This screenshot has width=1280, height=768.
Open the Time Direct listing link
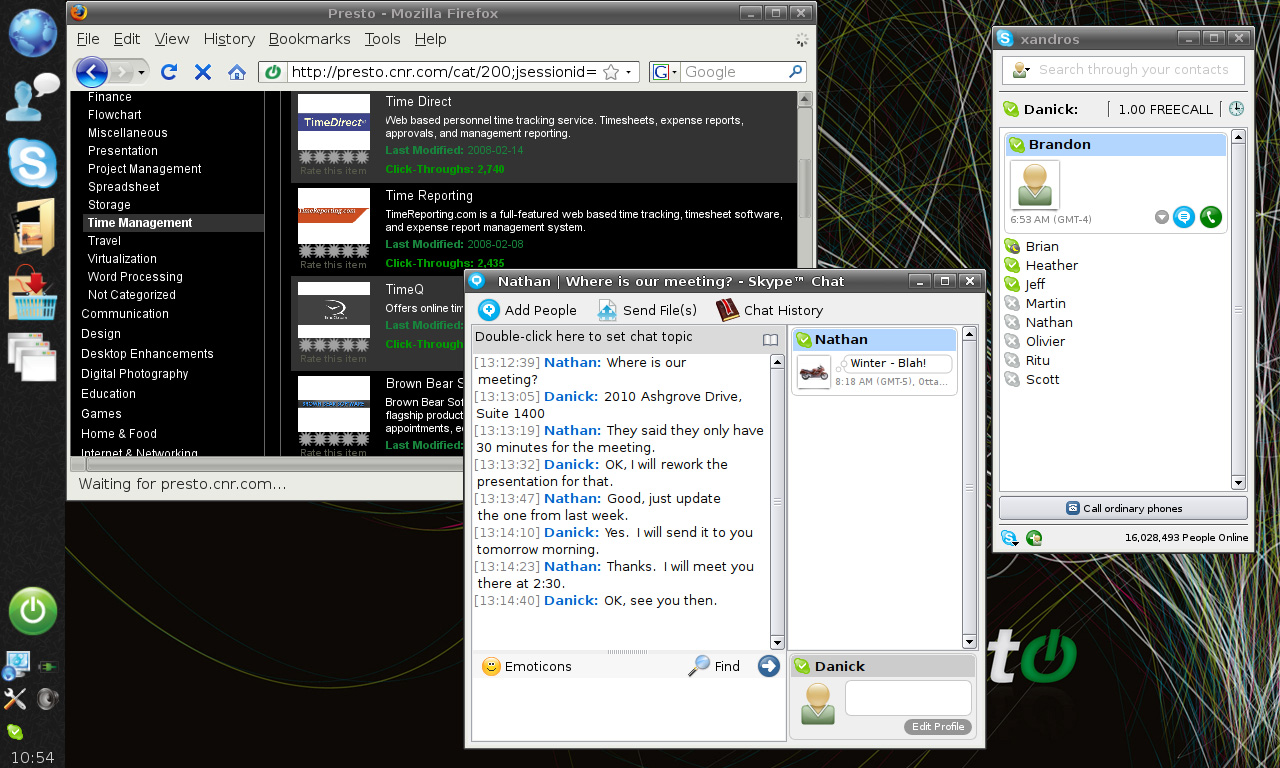(418, 102)
